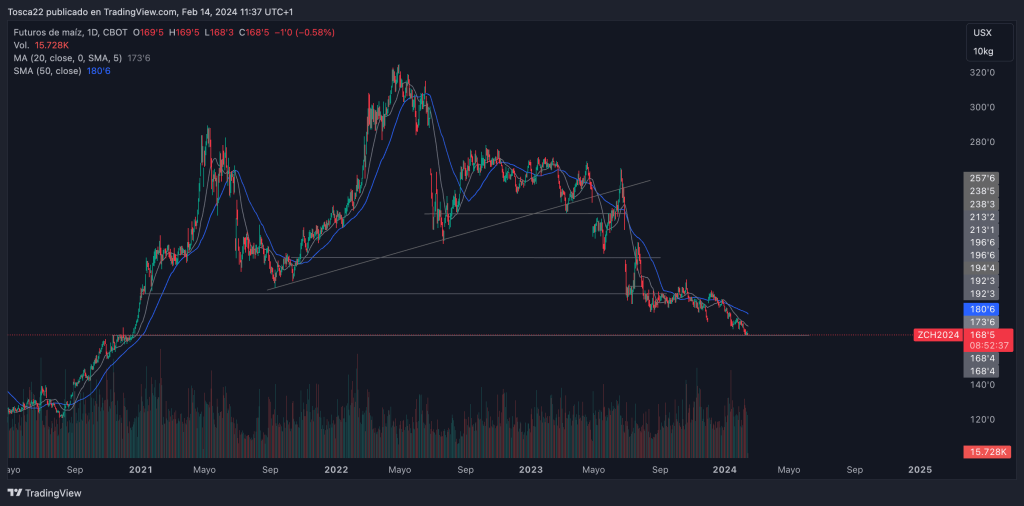1024x506 pixels.
Task: Click the 2021 marker on time axis
Action: click(140, 469)
